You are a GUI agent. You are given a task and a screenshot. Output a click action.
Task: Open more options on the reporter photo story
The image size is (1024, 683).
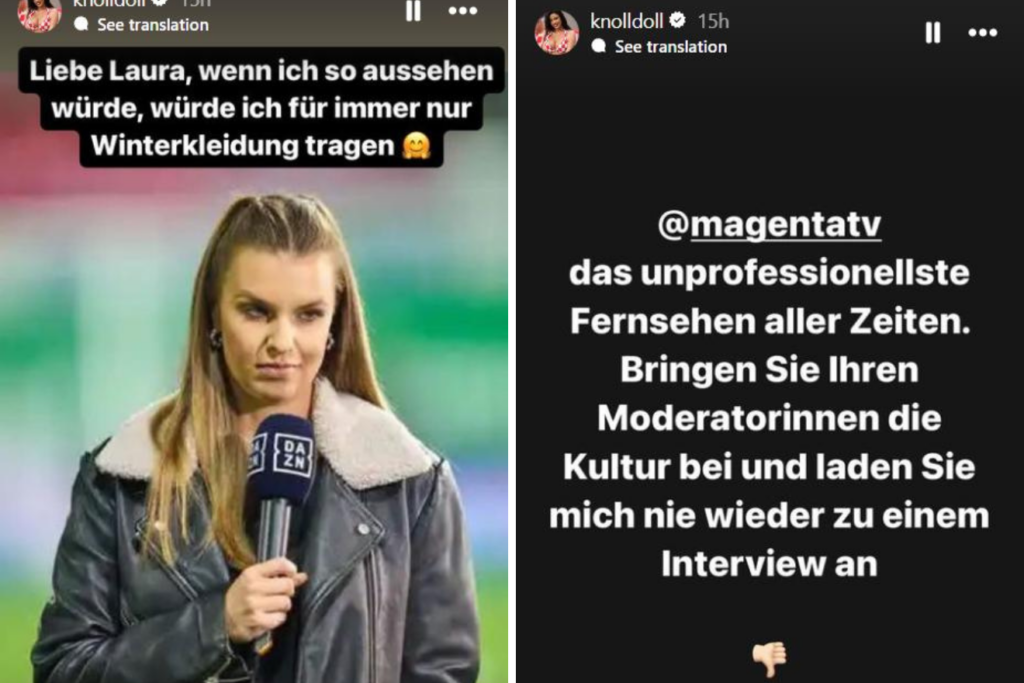tap(462, 10)
